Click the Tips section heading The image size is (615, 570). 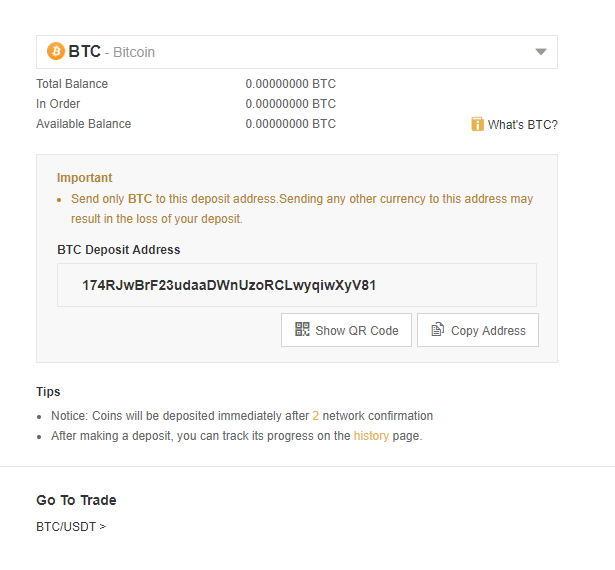tap(48, 392)
